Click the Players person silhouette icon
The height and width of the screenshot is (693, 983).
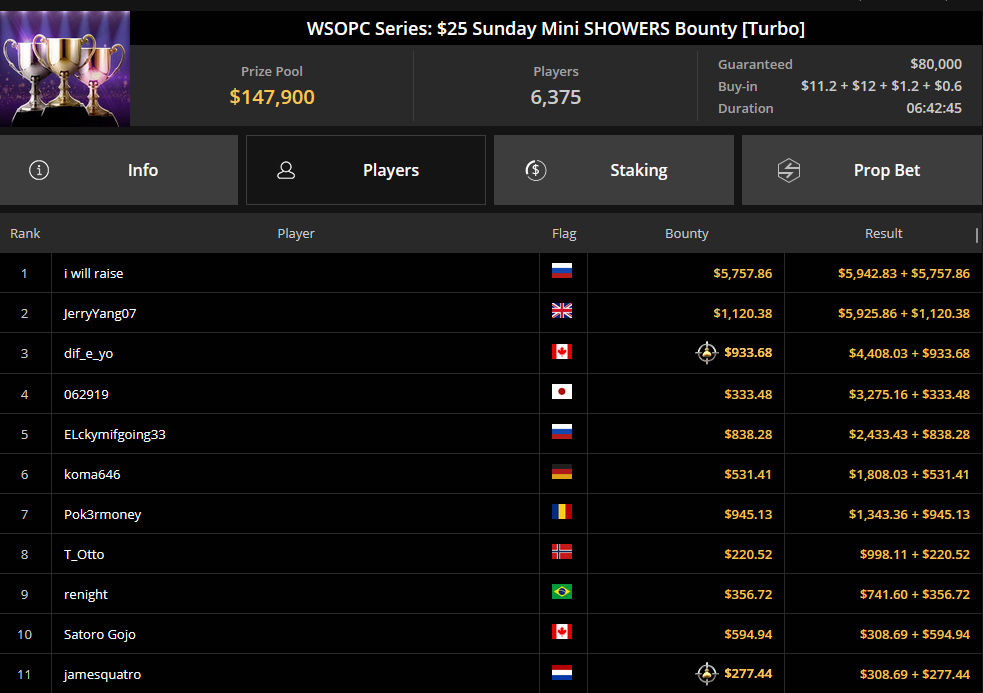286,170
